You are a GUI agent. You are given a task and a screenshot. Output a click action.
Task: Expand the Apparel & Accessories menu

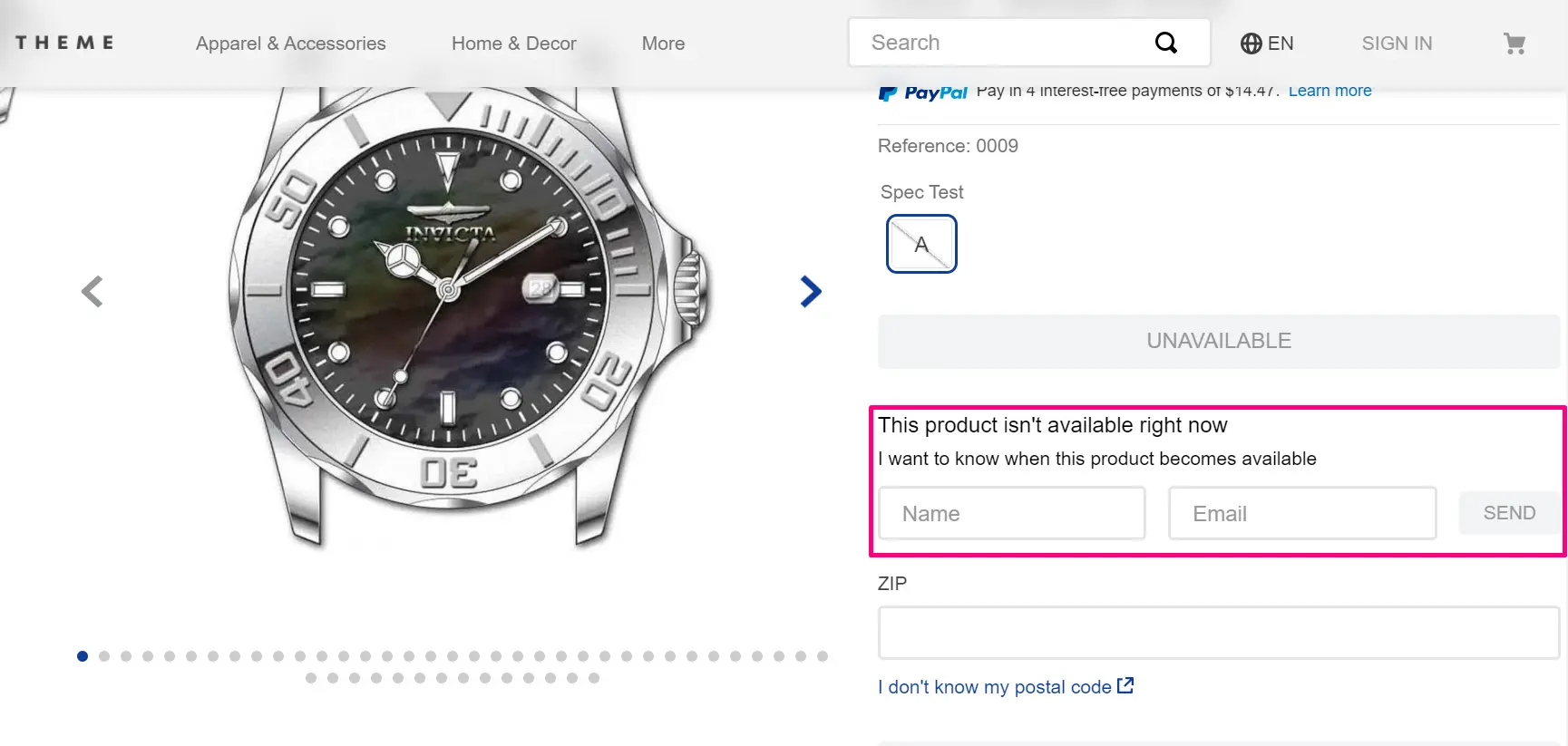point(290,44)
